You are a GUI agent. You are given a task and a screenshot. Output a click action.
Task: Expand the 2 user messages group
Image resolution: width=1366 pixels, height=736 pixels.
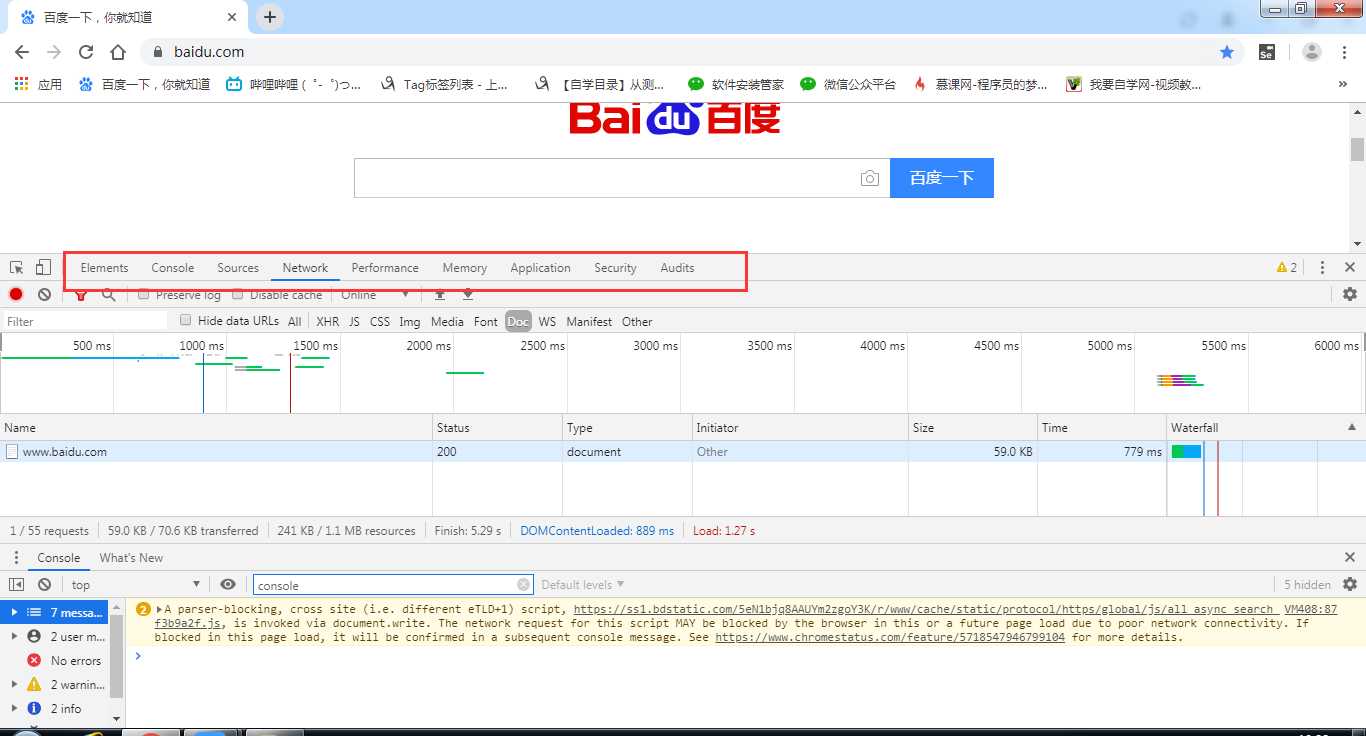tap(14, 636)
